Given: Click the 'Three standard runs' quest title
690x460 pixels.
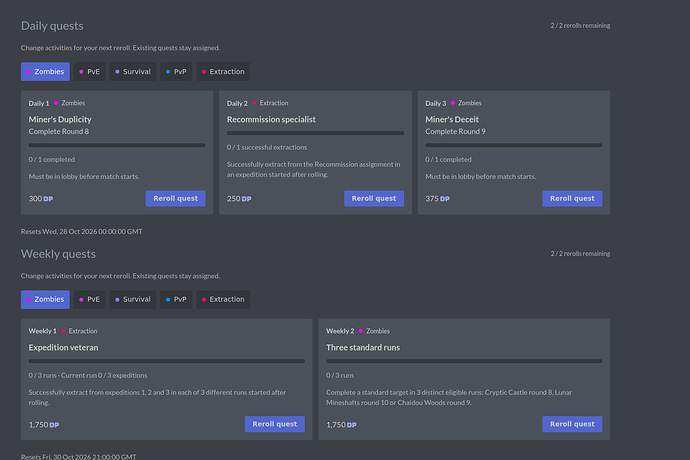Looking at the screenshot, I should 363,347.
